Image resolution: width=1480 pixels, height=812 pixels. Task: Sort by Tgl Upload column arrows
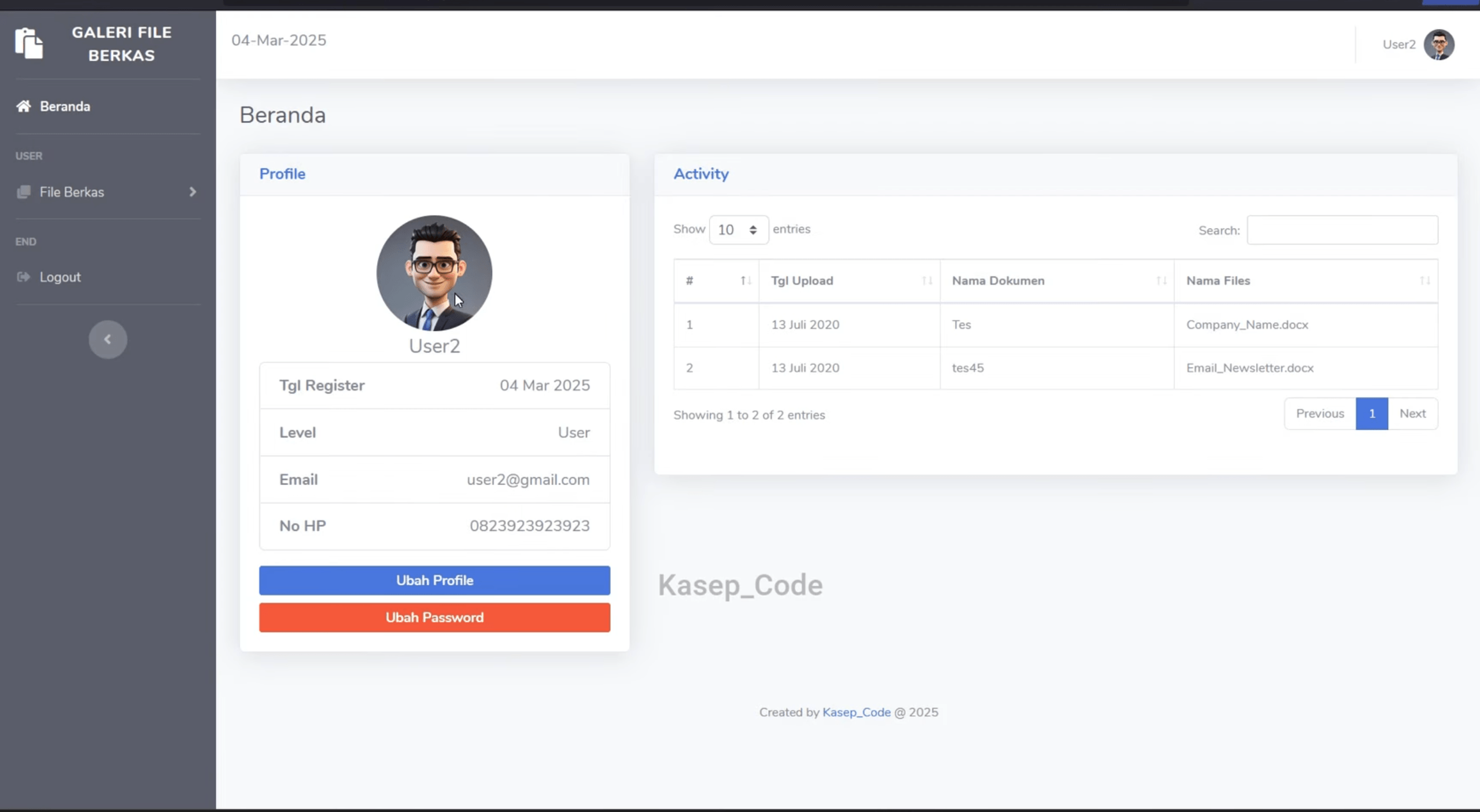click(927, 280)
